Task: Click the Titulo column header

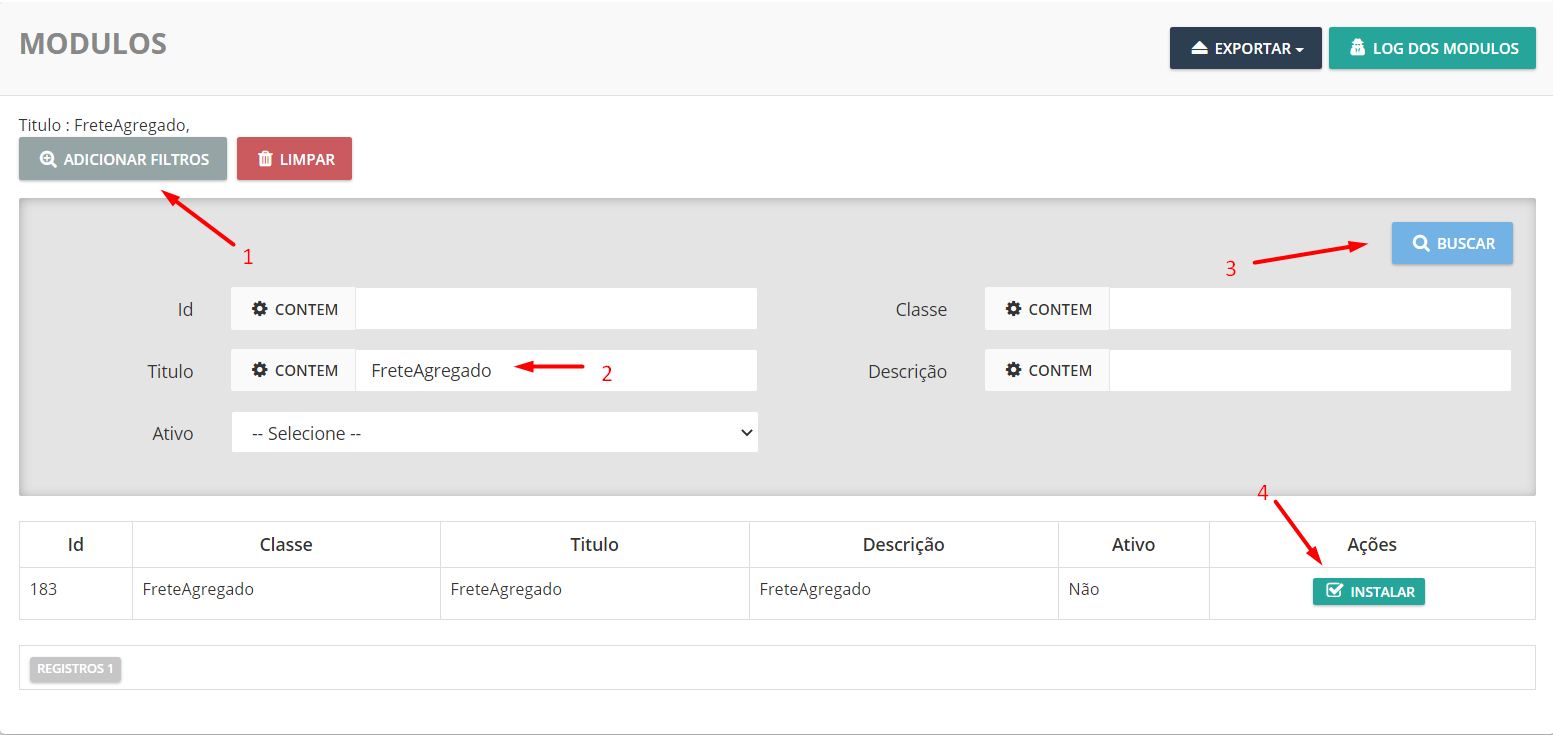Action: pyautogui.click(x=594, y=545)
